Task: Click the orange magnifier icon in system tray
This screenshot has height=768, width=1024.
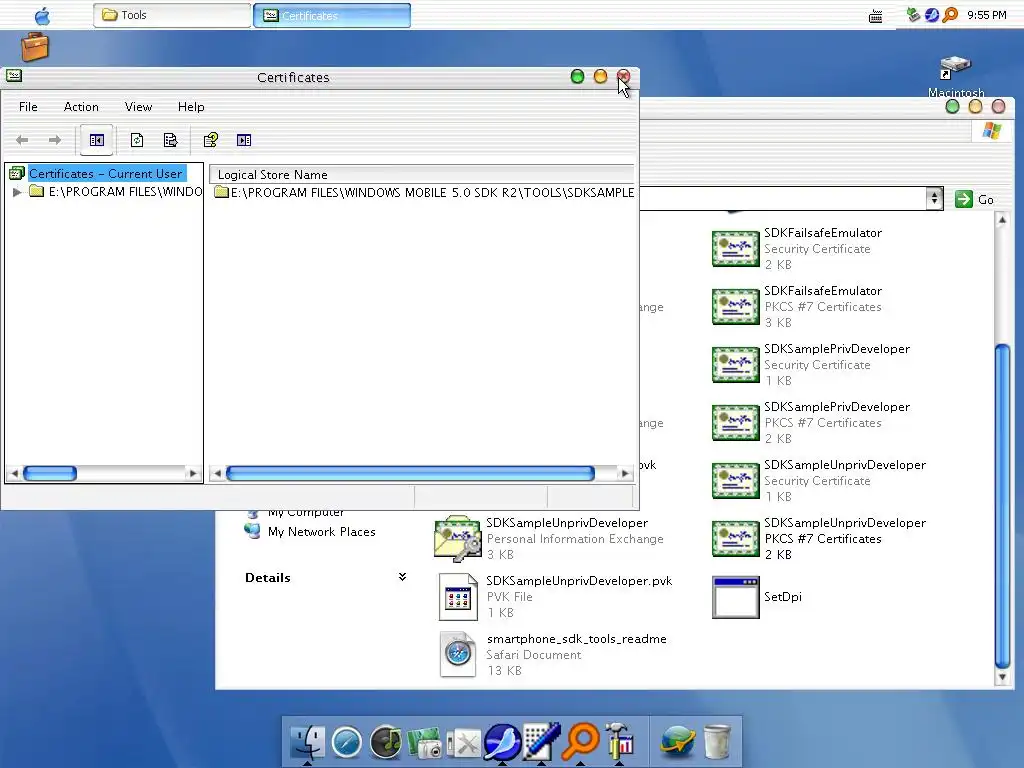Action: (x=950, y=14)
